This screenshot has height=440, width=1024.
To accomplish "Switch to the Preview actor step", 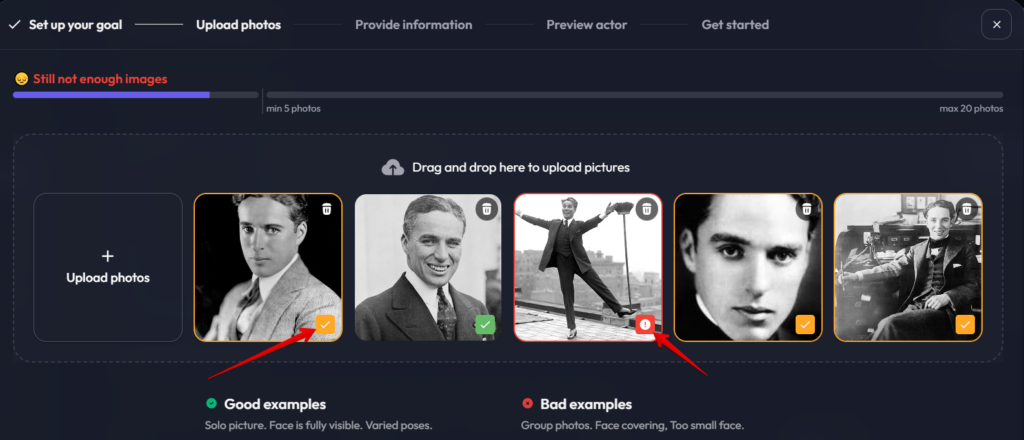I will [x=586, y=25].
